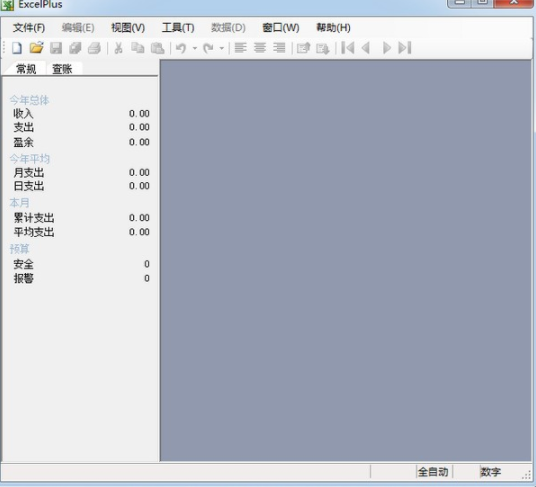Click the Print icon in toolbar
This screenshot has width=536, height=487.
94,48
